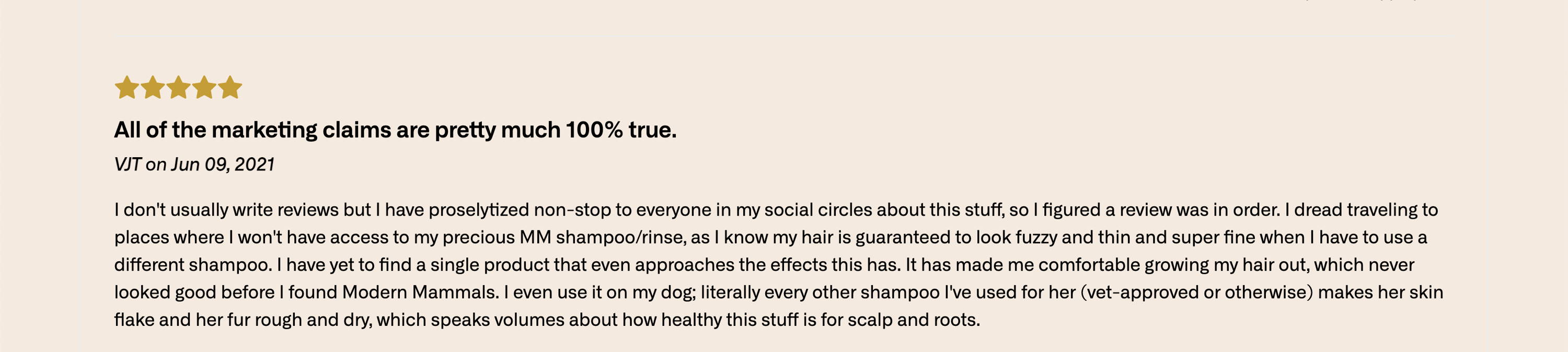Click the second gold rating star
Viewport: 1568px width, 352px height.
(x=153, y=88)
